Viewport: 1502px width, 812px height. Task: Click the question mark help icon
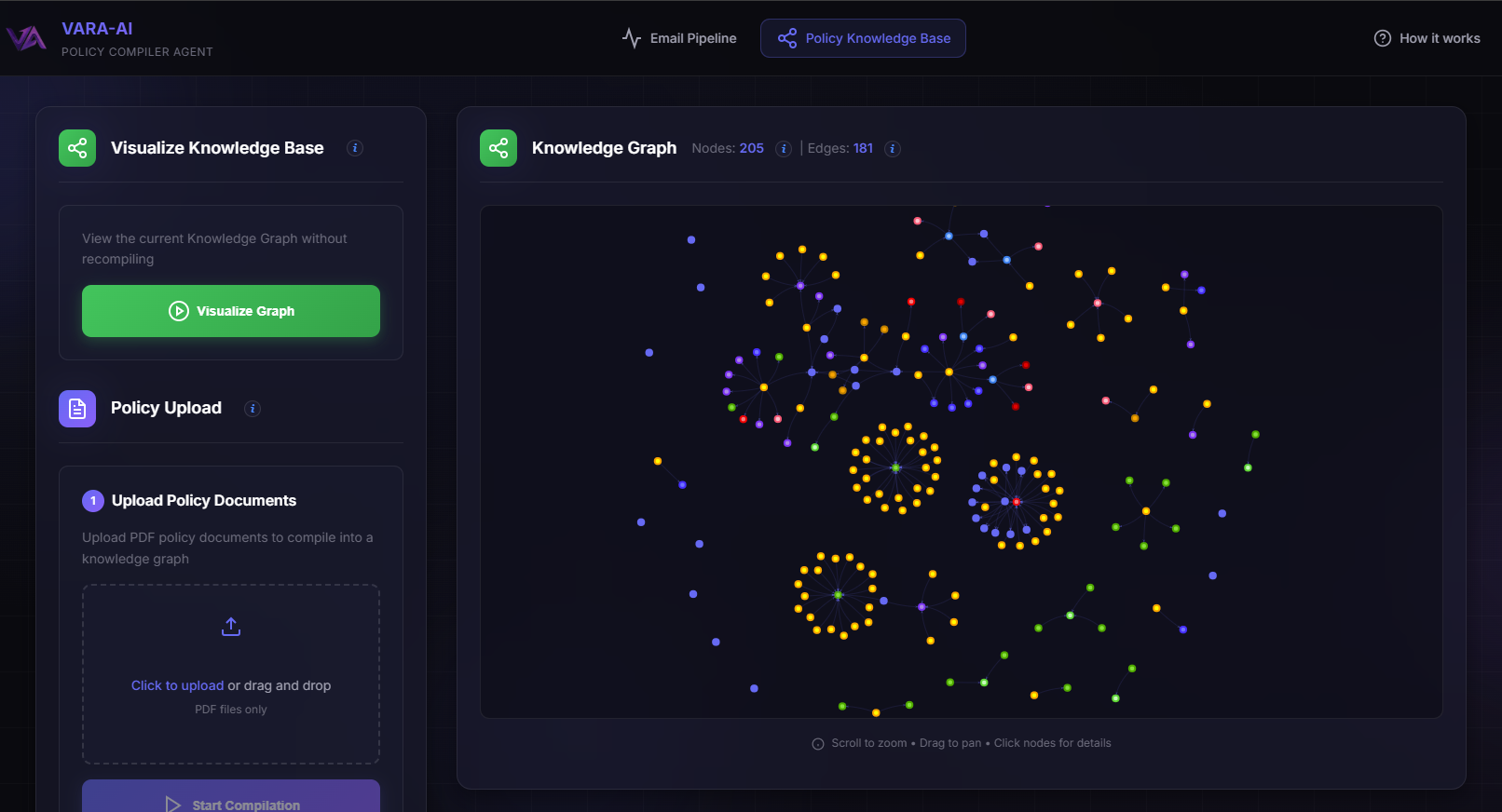coord(1383,38)
